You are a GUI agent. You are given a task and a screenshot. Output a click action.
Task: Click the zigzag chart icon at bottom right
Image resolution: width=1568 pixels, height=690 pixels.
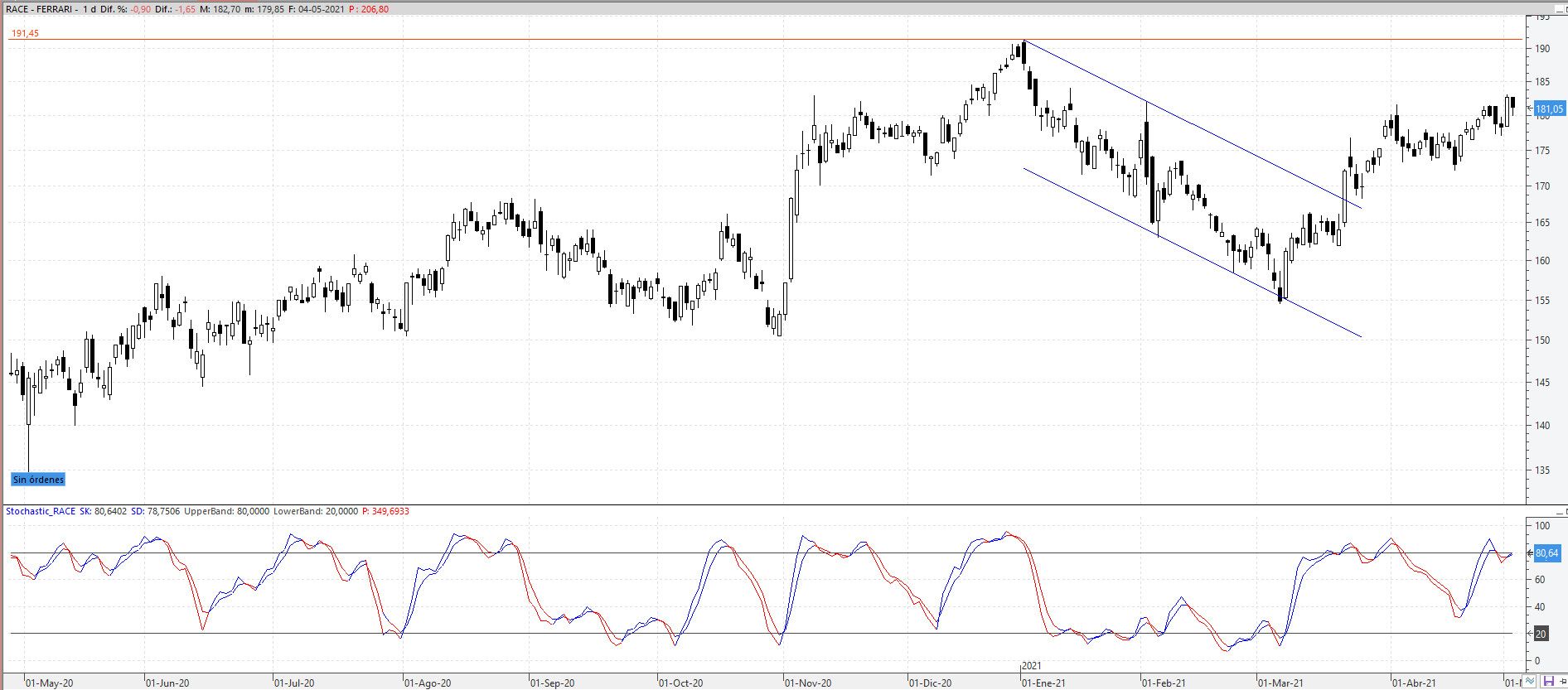click(1531, 682)
